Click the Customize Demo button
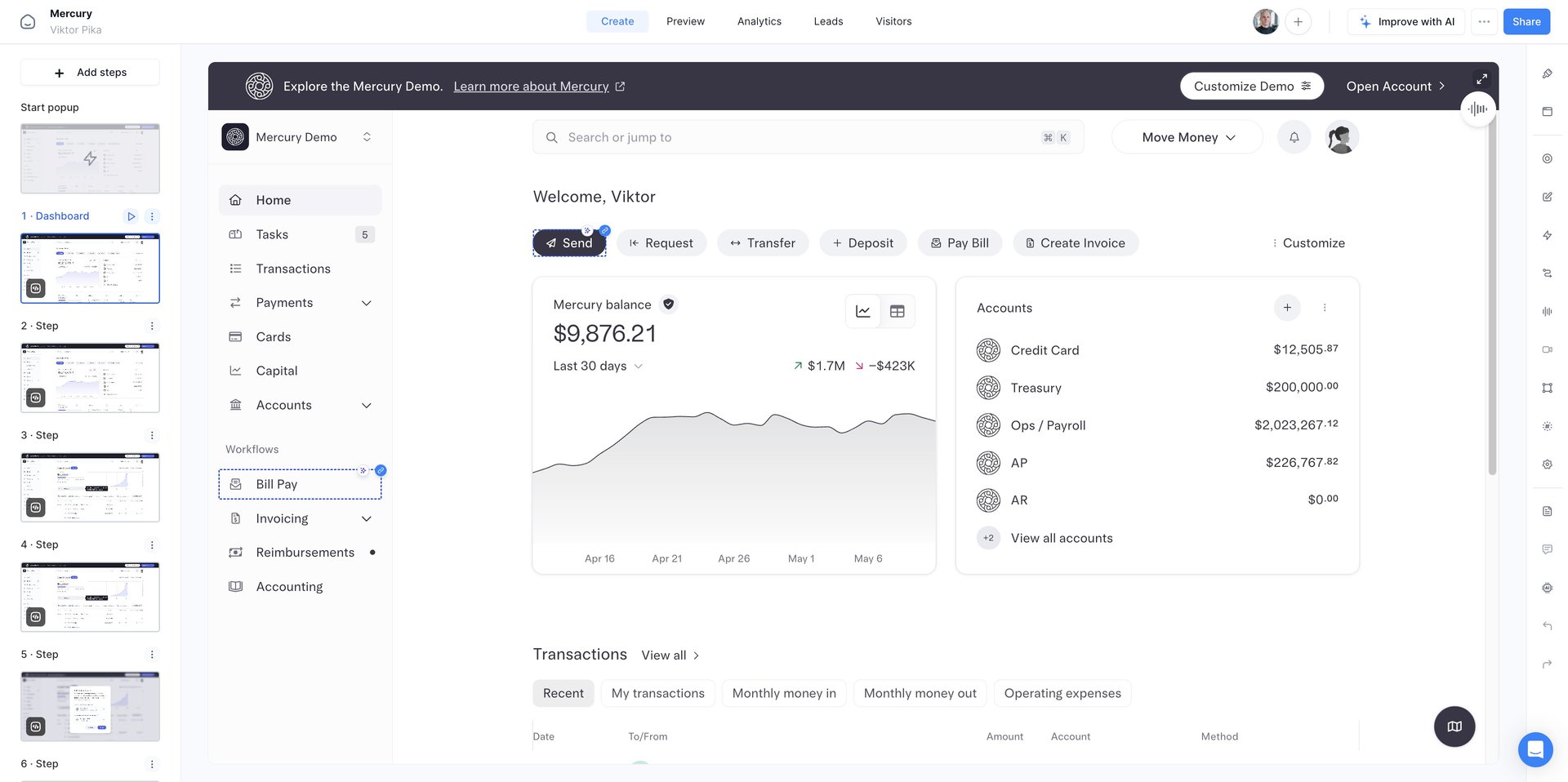The height and width of the screenshot is (782, 1568). tap(1251, 86)
